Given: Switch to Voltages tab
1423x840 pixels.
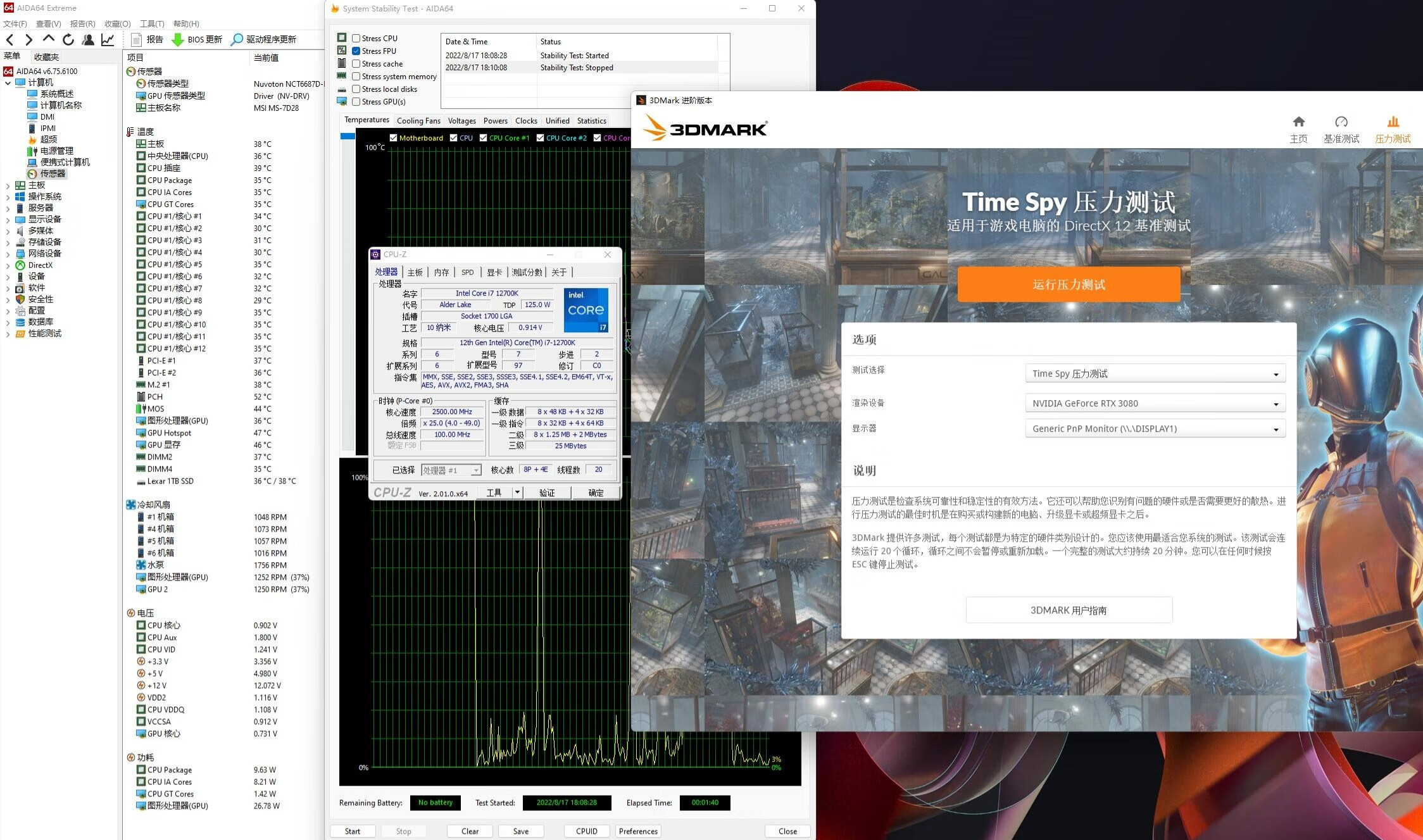Looking at the screenshot, I should pos(461,121).
